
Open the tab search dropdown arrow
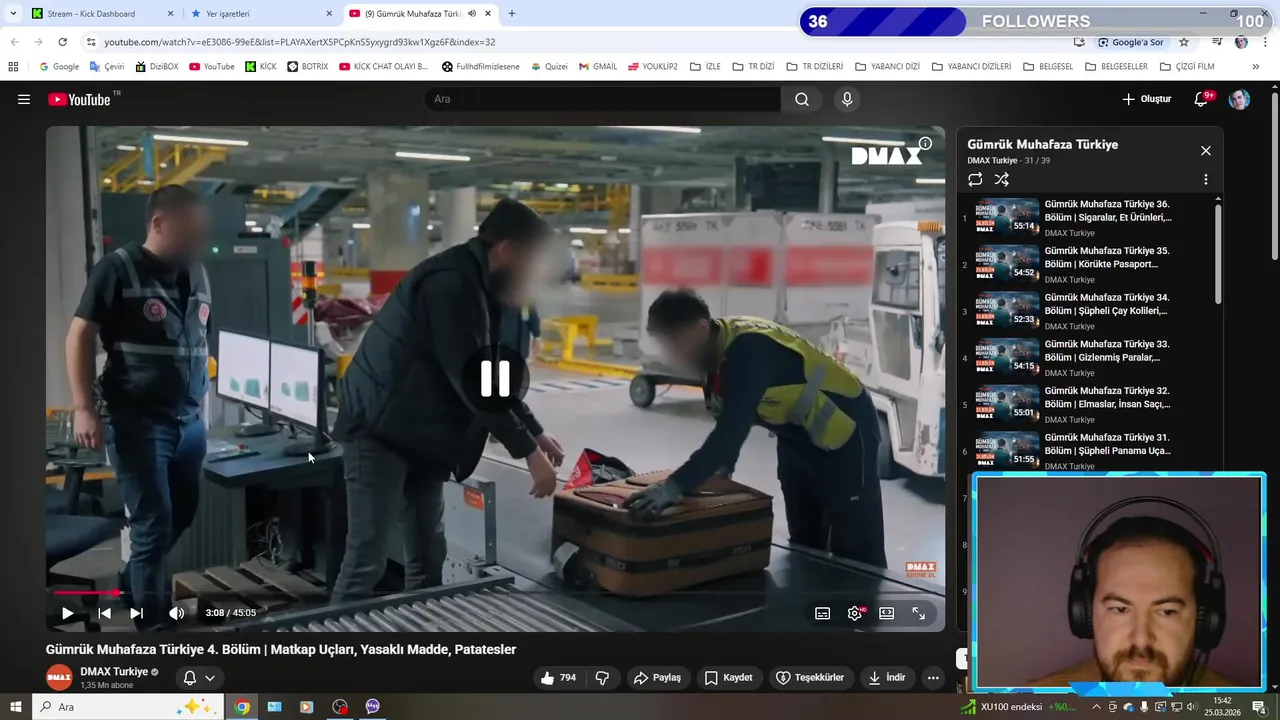click(13, 14)
